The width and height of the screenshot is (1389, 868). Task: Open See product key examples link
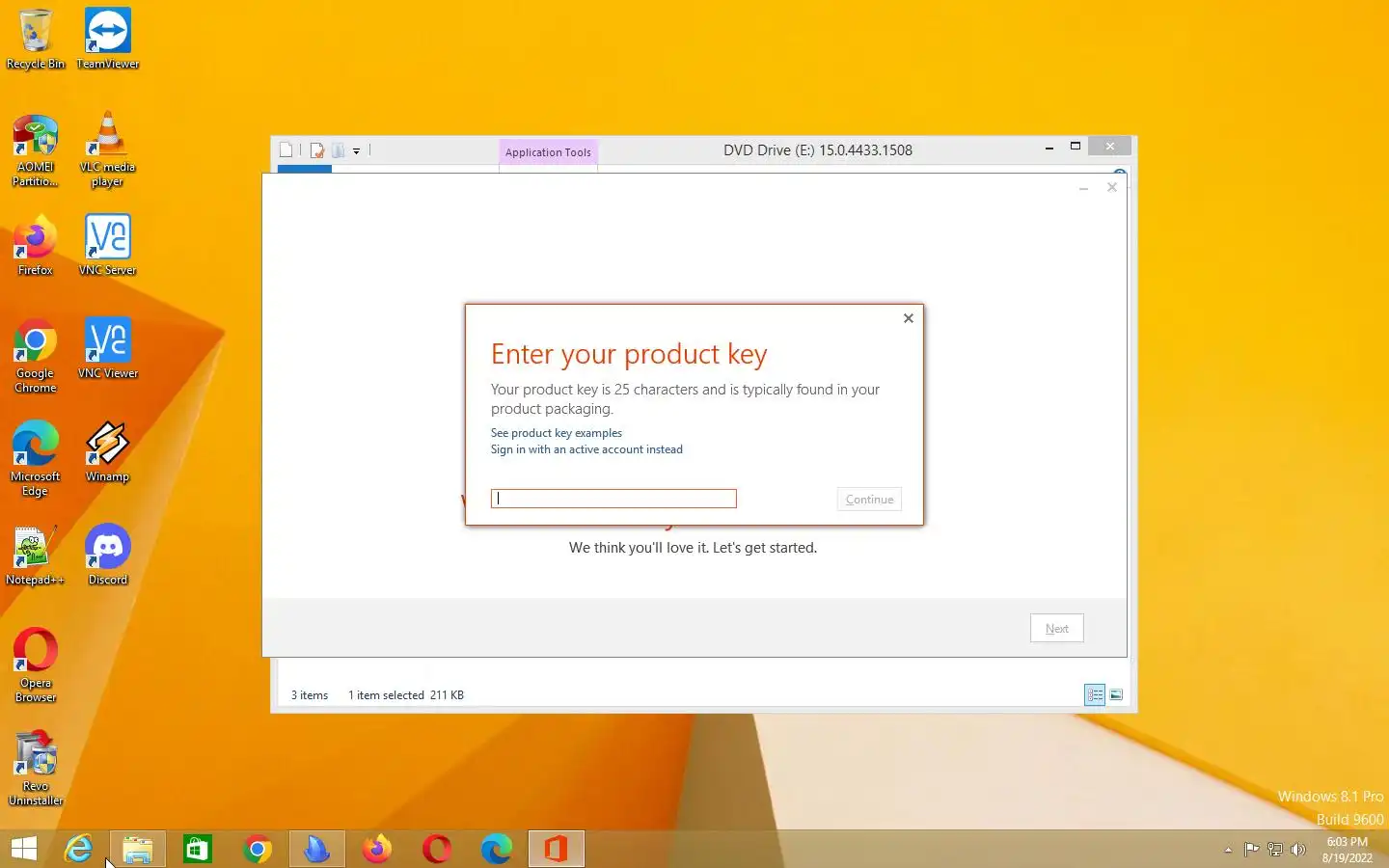(x=557, y=433)
